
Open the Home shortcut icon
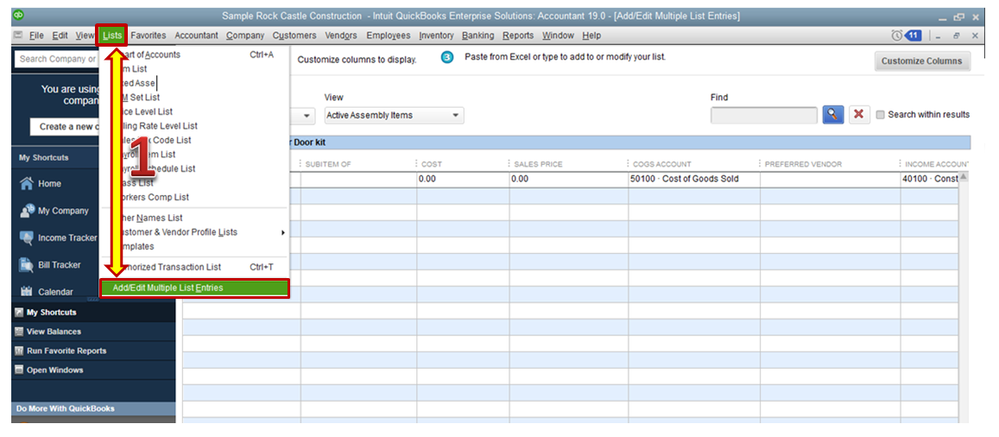coord(26,183)
